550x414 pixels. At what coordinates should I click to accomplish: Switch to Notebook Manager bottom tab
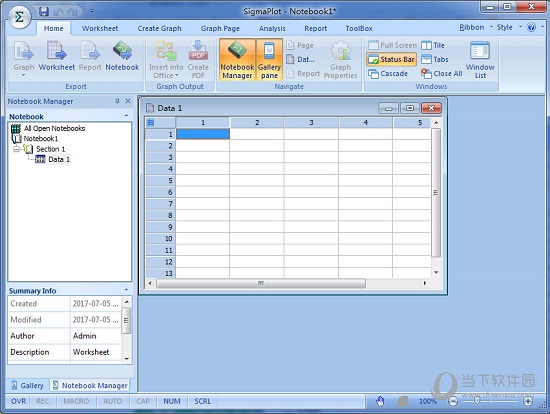pos(90,385)
